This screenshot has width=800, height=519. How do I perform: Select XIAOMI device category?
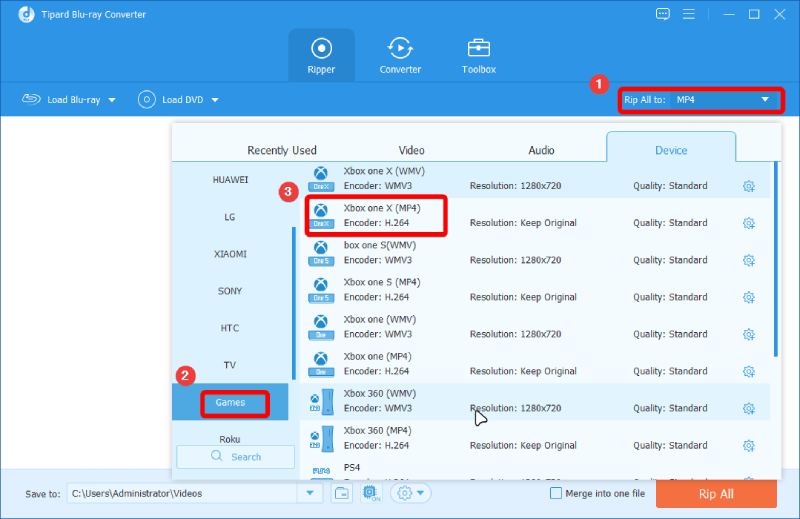click(231, 254)
